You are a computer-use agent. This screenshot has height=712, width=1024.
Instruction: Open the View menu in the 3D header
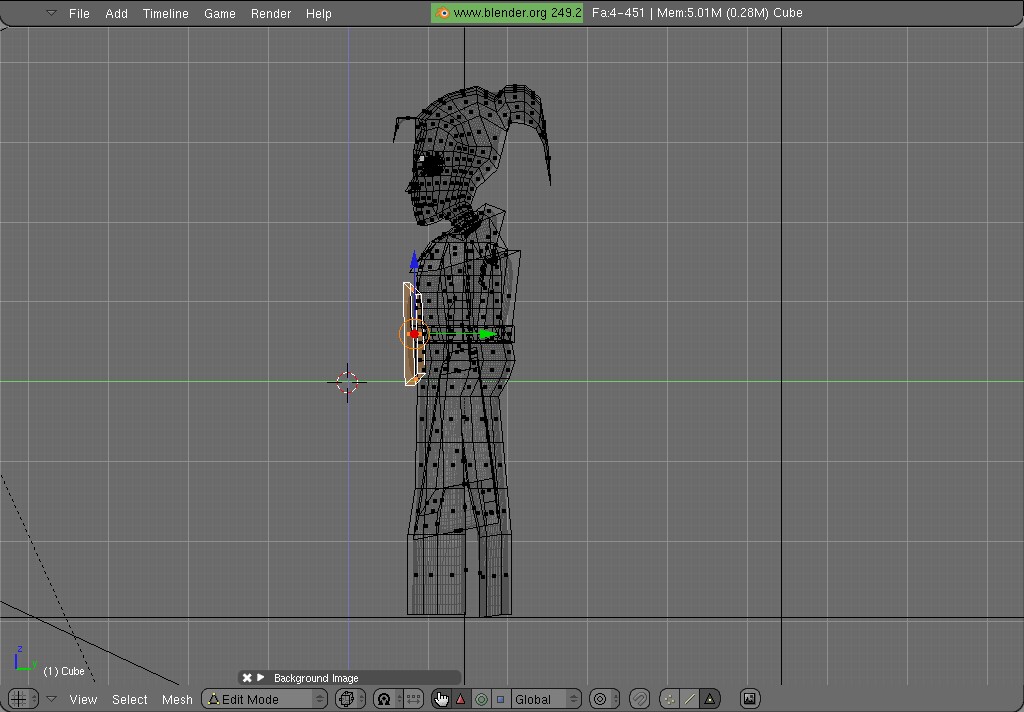click(83, 699)
